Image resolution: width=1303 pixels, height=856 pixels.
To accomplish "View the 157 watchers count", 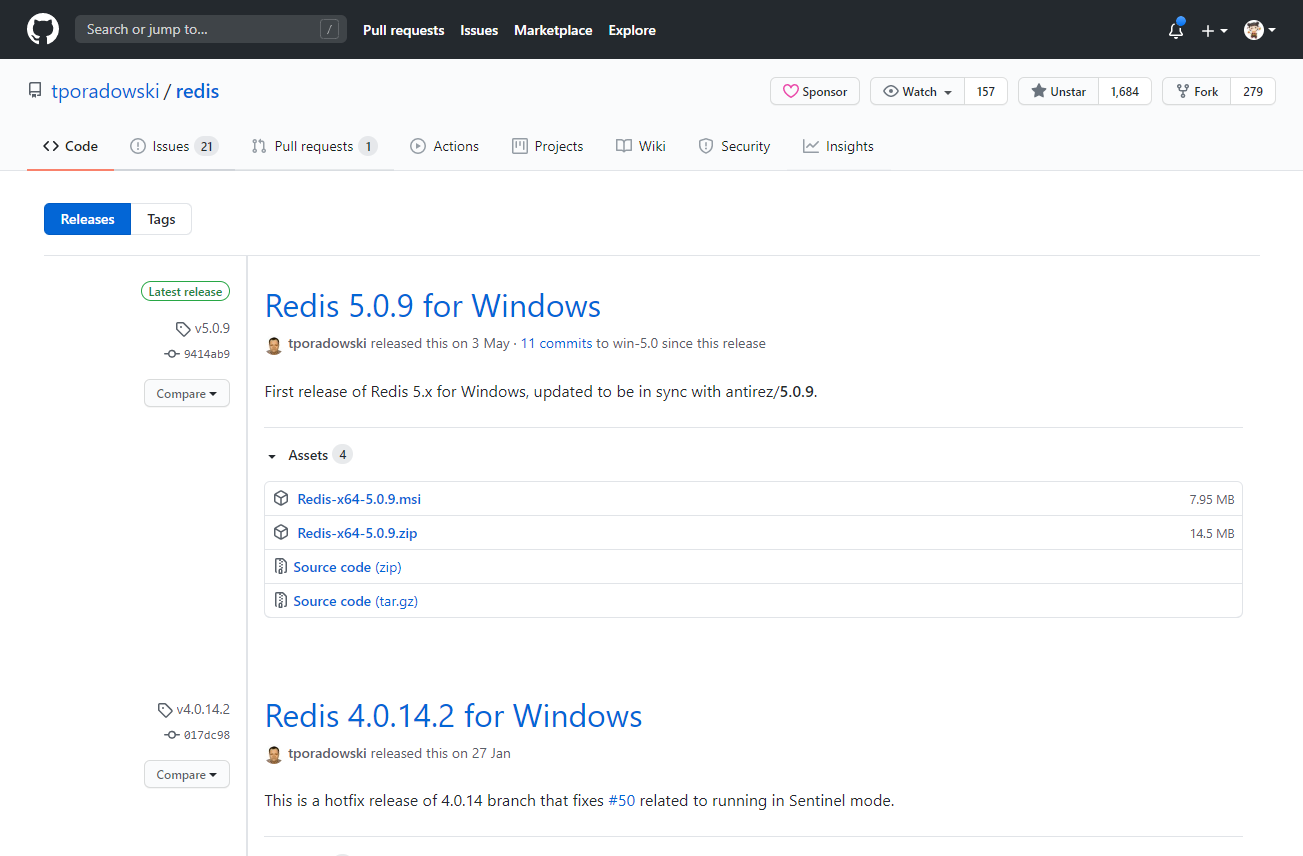I will point(986,91).
